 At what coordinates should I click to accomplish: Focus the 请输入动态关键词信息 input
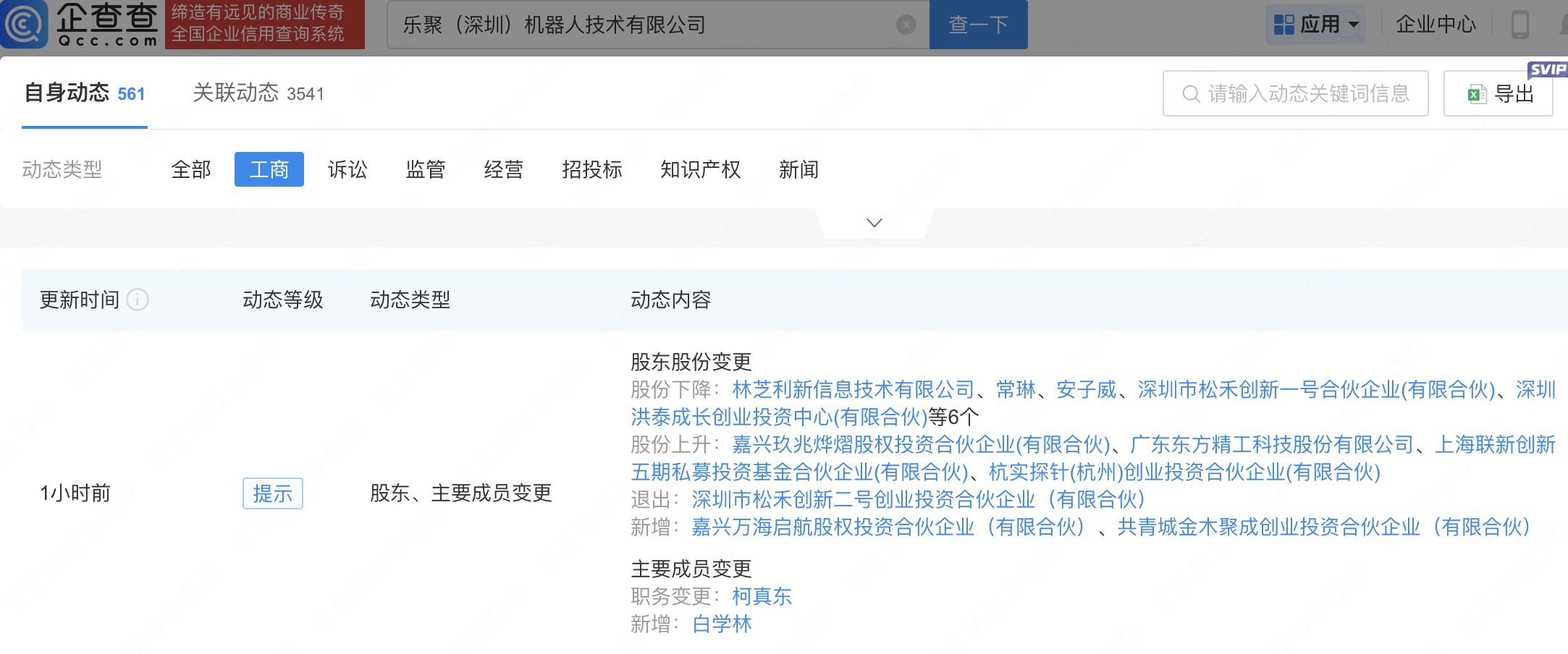pos(1296,93)
